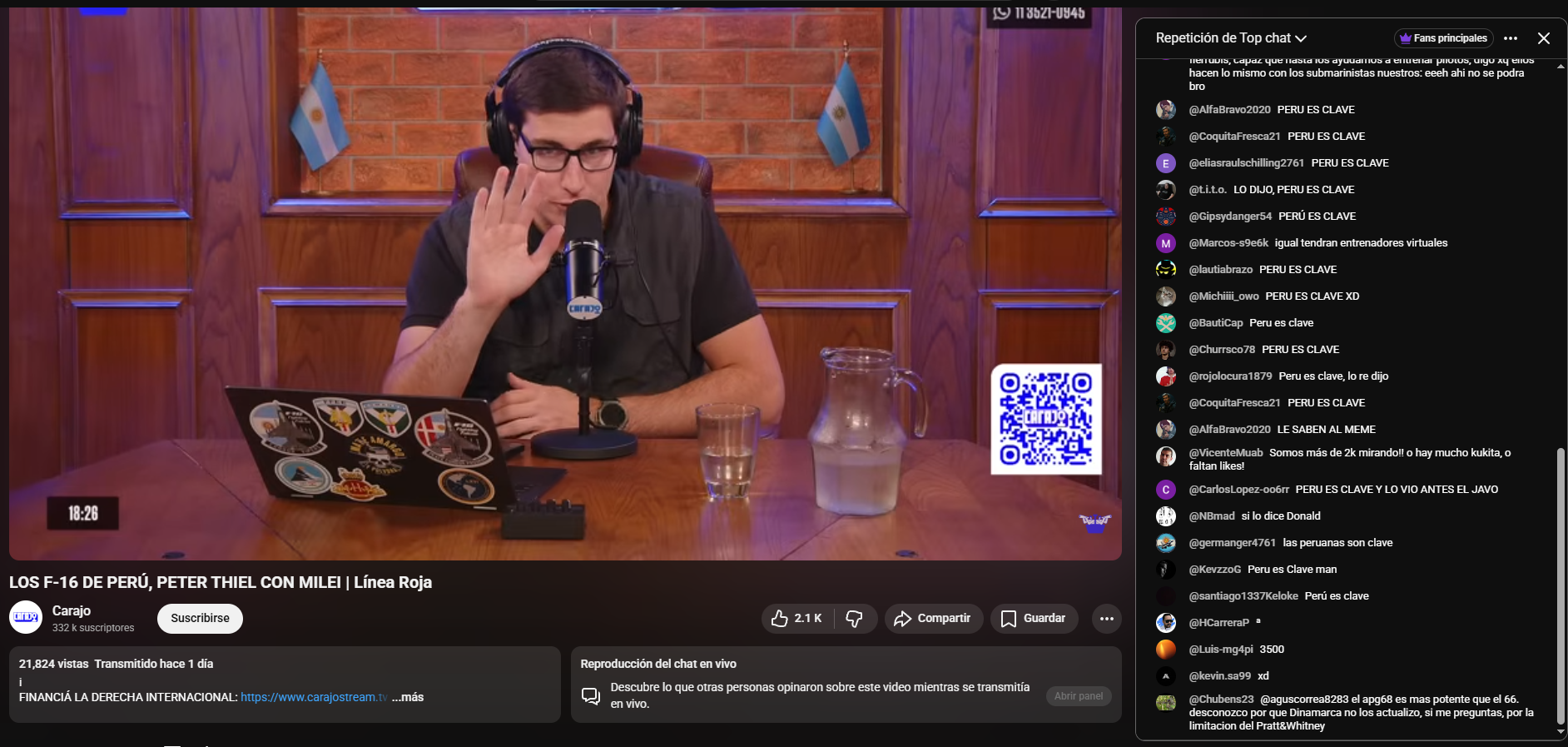Select @lautiabrazo username in chat
Screen dimensions: 1568x747
tap(1221, 270)
